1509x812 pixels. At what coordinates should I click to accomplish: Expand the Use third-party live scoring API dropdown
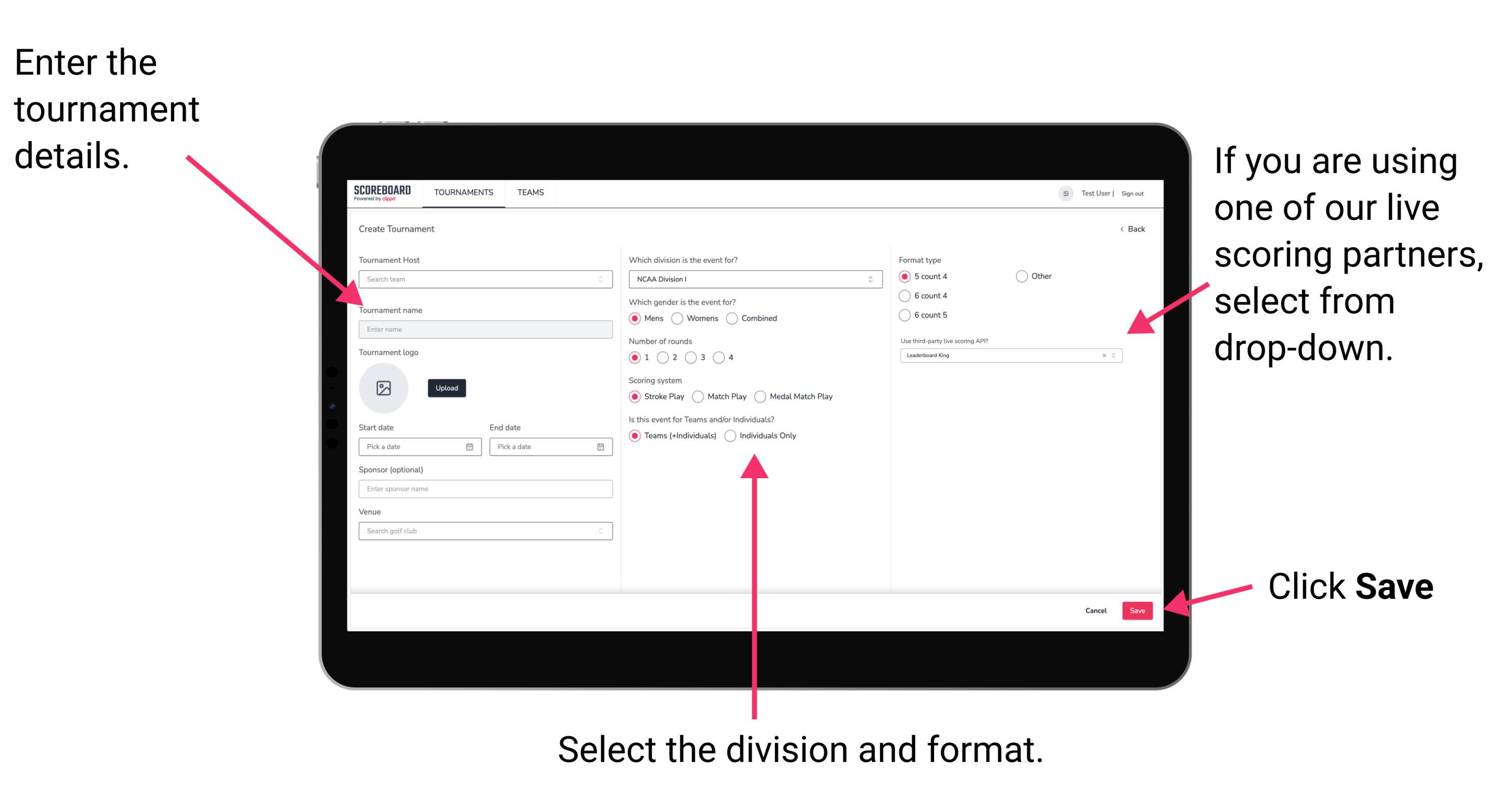coord(1116,355)
